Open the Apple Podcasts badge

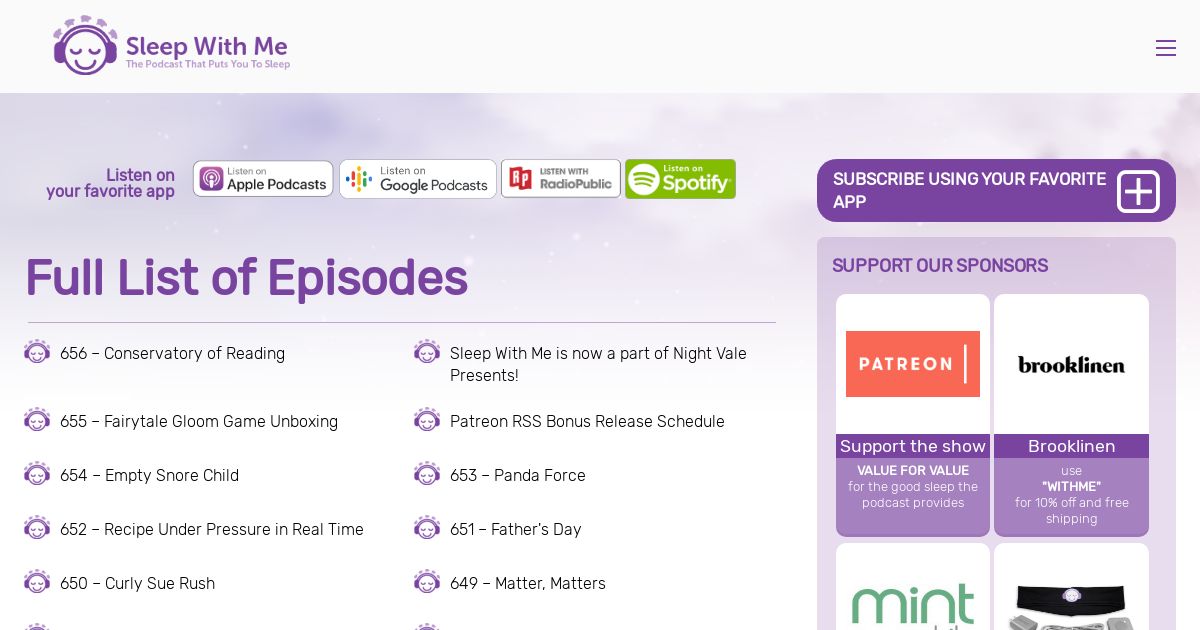pyautogui.click(x=263, y=179)
